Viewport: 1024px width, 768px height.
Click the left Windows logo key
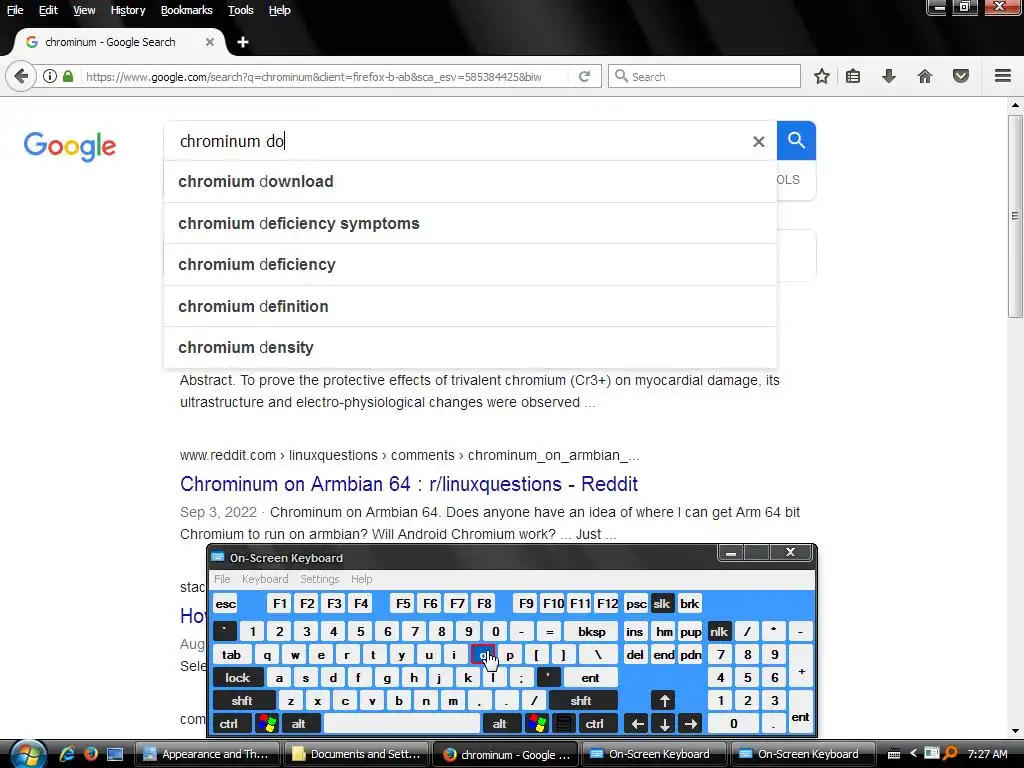click(x=267, y=724)
